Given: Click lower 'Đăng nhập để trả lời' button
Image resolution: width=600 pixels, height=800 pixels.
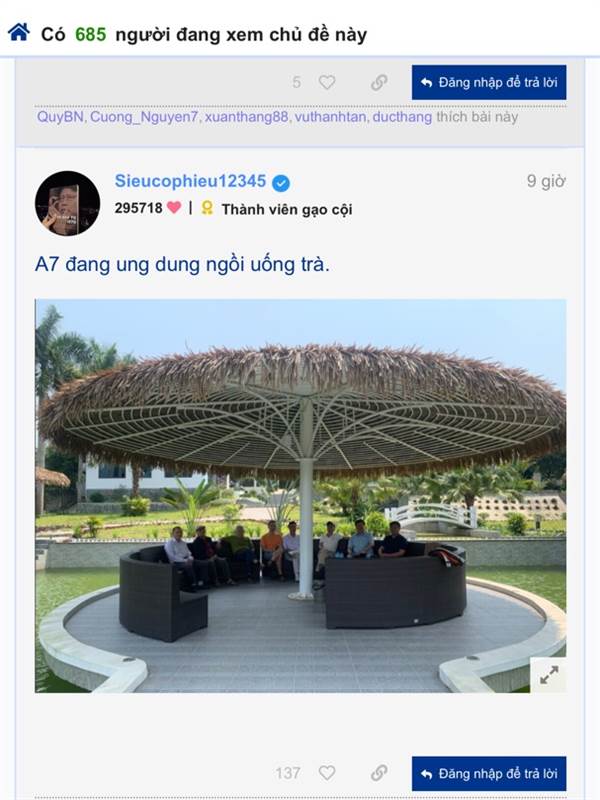Looking at the screenshot, I should coord(489,773).
